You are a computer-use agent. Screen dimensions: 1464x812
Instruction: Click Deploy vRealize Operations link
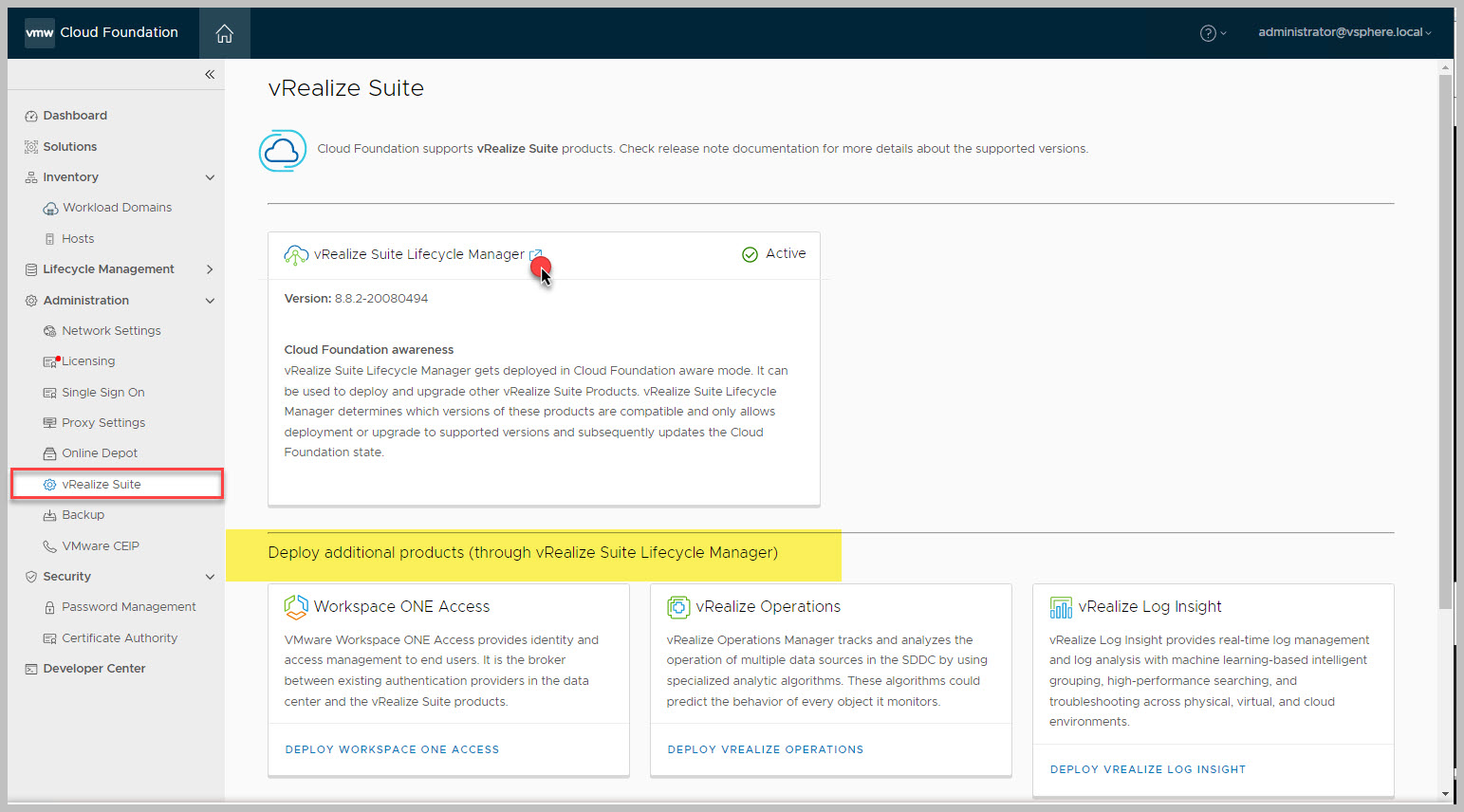tap(765, 749)
